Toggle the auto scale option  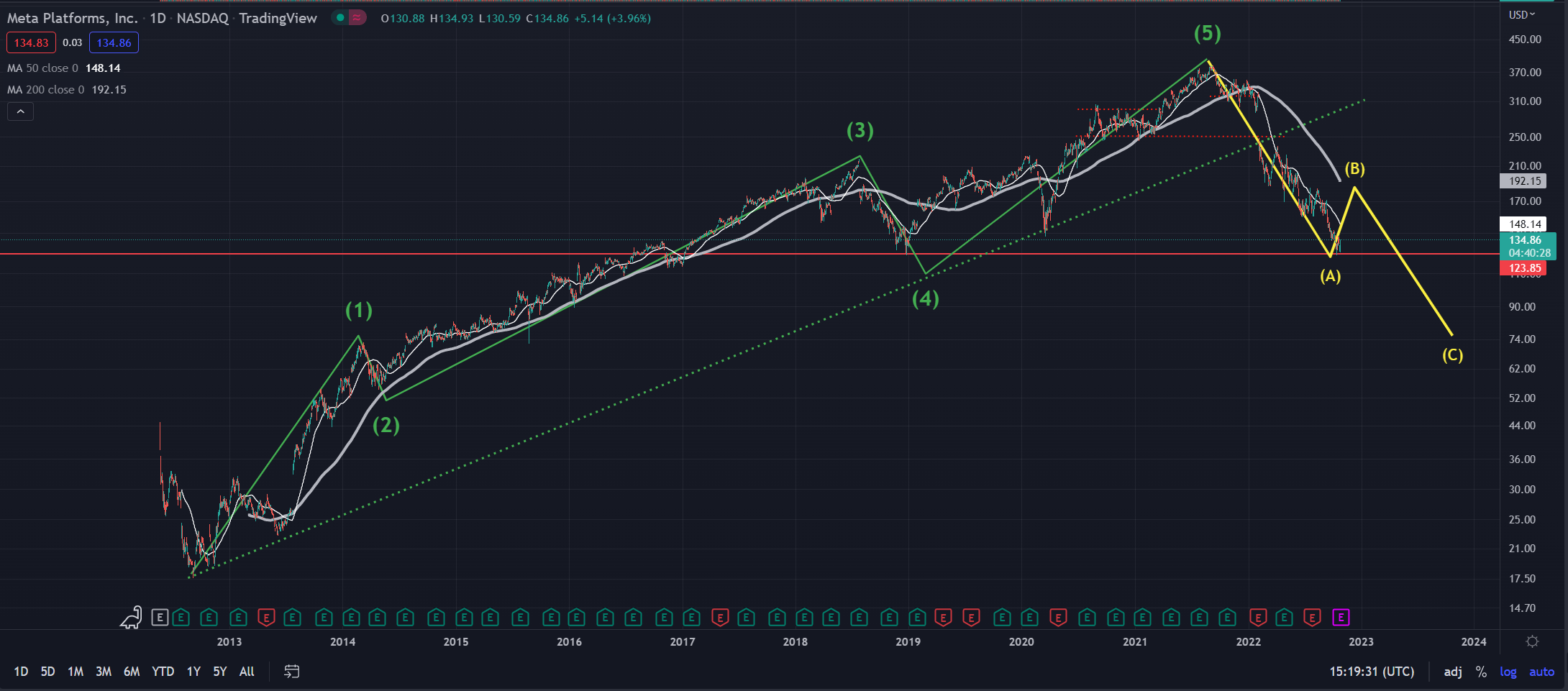pyautogui.click(x=1541, y=672)
